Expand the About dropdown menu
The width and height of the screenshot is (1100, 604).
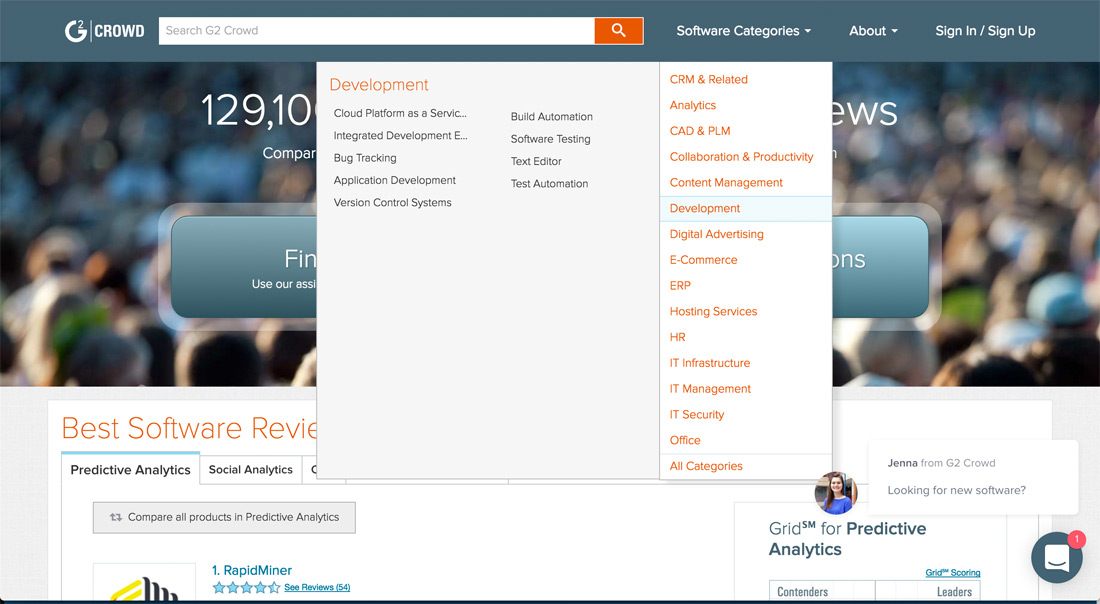pyautogui.click(x=873, y=31)
